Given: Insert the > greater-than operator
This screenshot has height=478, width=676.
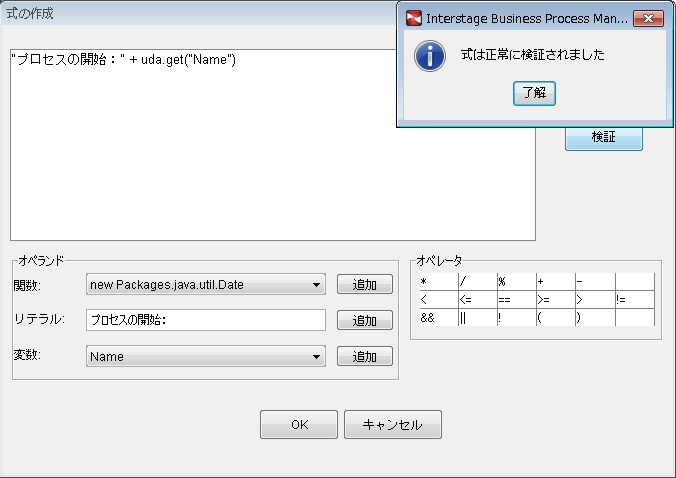Looking at the screenshot, I should (595, 300).
